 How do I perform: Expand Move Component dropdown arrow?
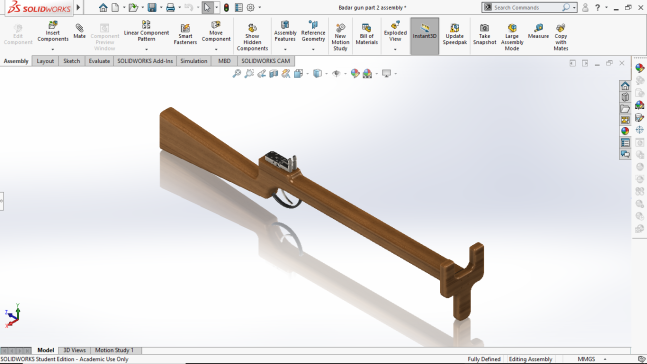(216, 50)
